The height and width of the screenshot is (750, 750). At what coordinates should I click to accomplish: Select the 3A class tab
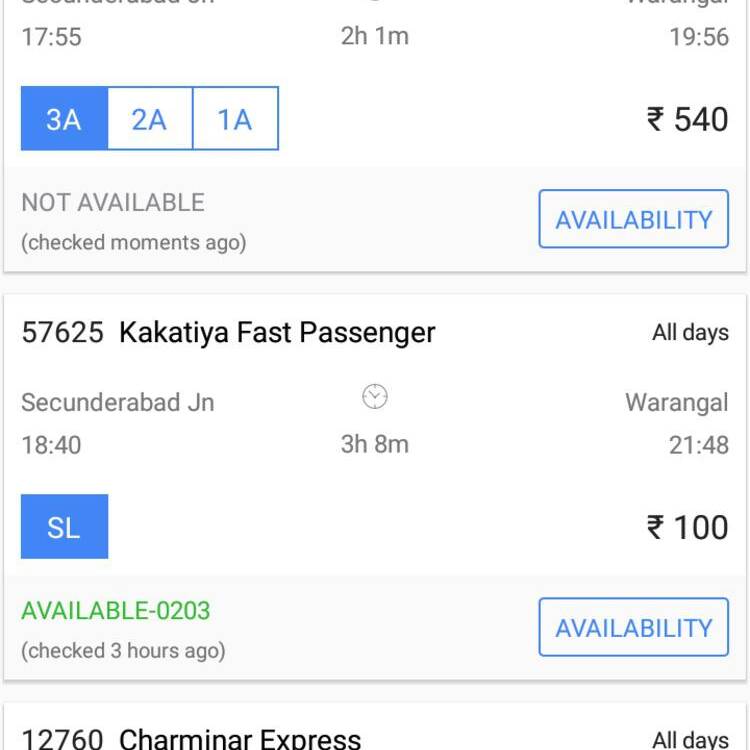pos(65,119)
